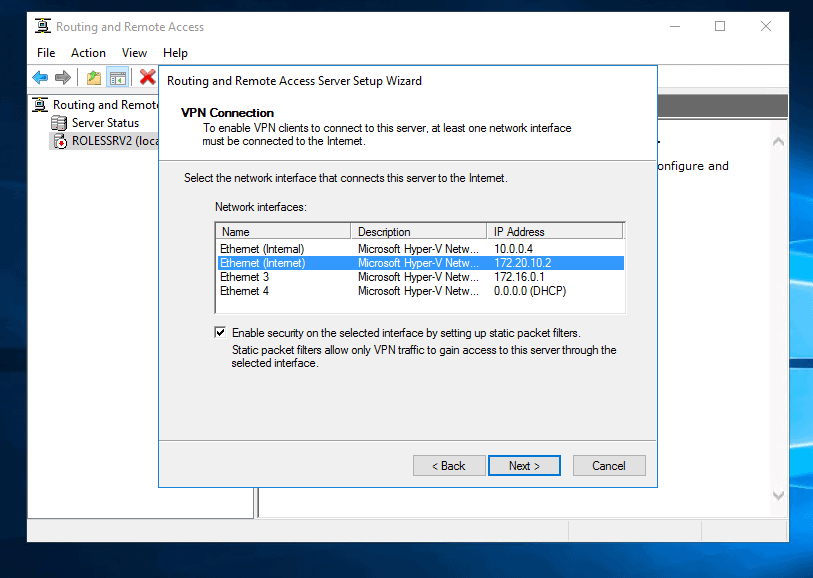Screen dimensions: 813x578
Task: Open the File menu
Action: coord(46,53)
